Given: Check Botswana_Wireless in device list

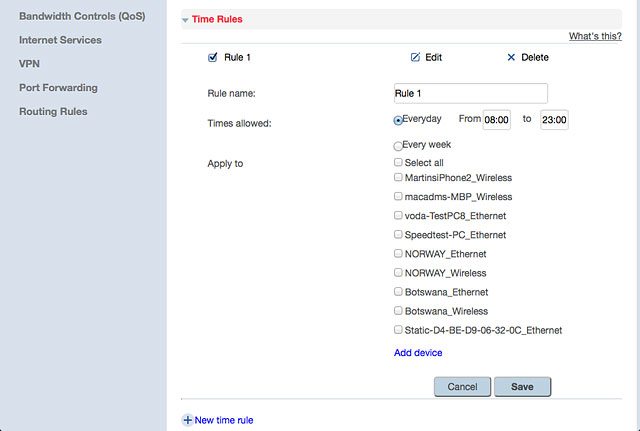Looking at the screenshot, I should [398, 311].
